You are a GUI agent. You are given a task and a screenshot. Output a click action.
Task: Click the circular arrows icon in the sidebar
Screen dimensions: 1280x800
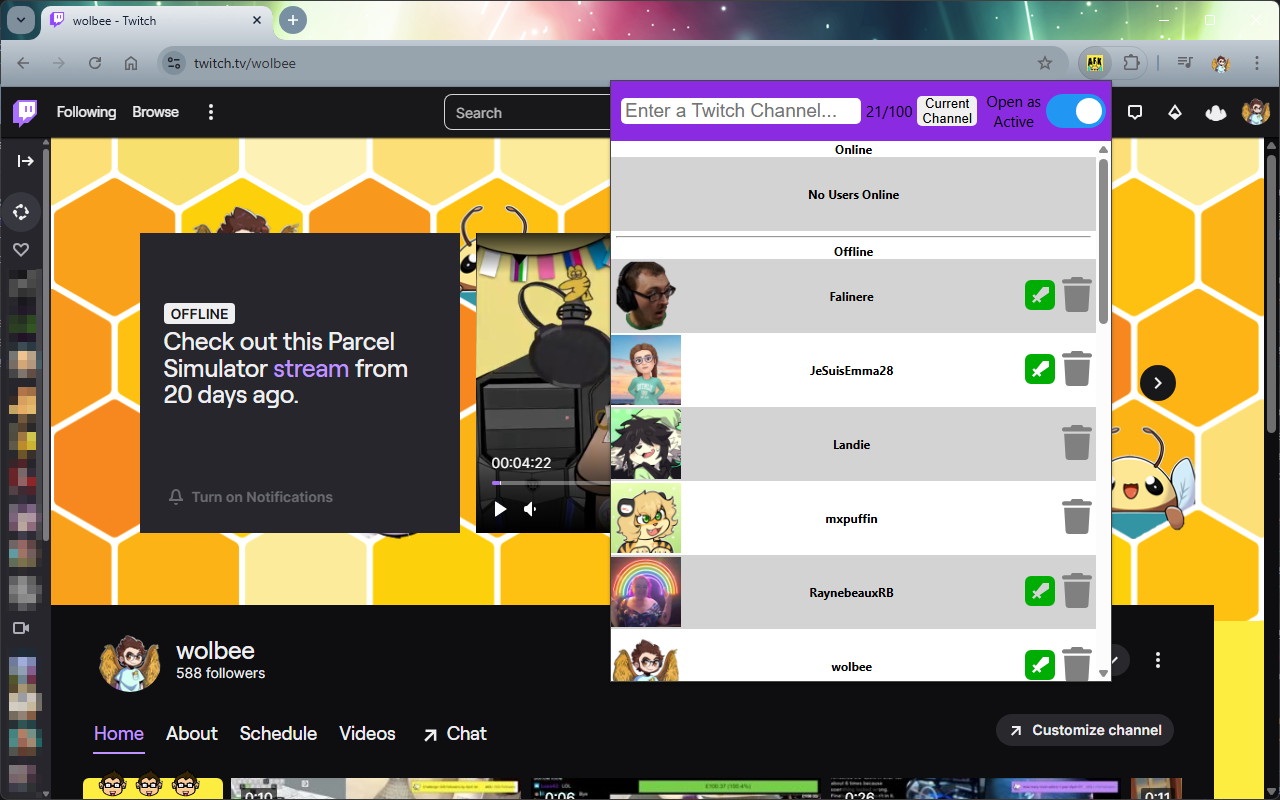21,212
